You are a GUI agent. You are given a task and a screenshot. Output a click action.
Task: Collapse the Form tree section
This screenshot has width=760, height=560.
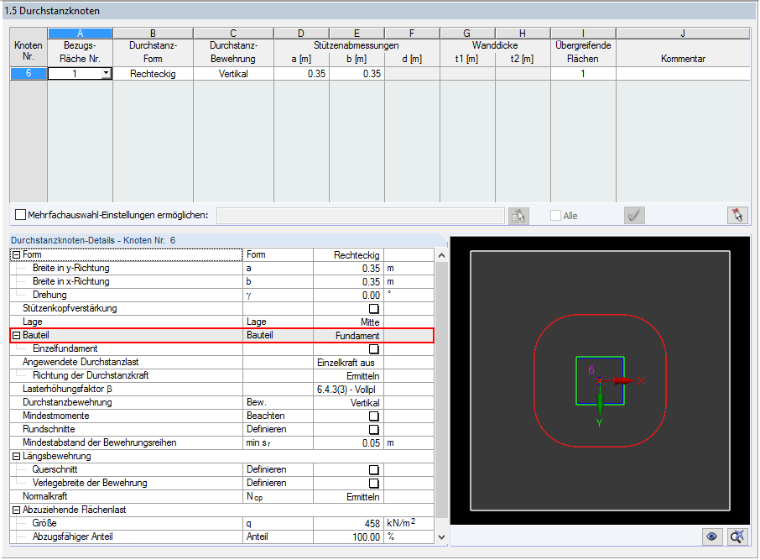pyautogui.click(x=16, y=255)
